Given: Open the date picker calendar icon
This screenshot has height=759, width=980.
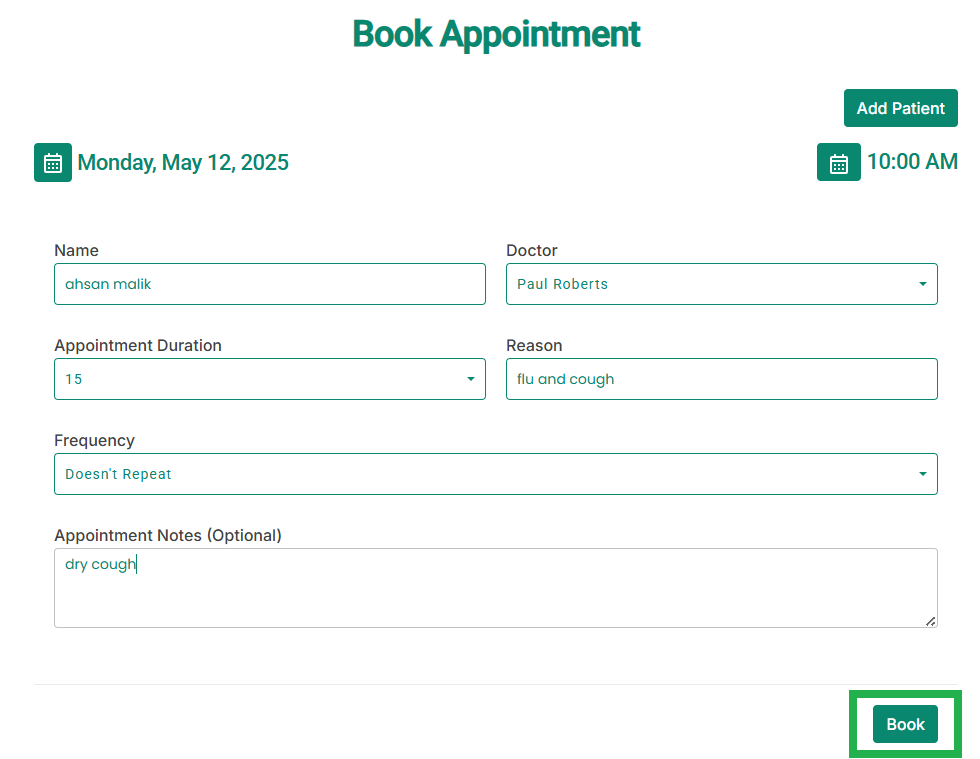Looking at the screenshot, I should (52, 163).
